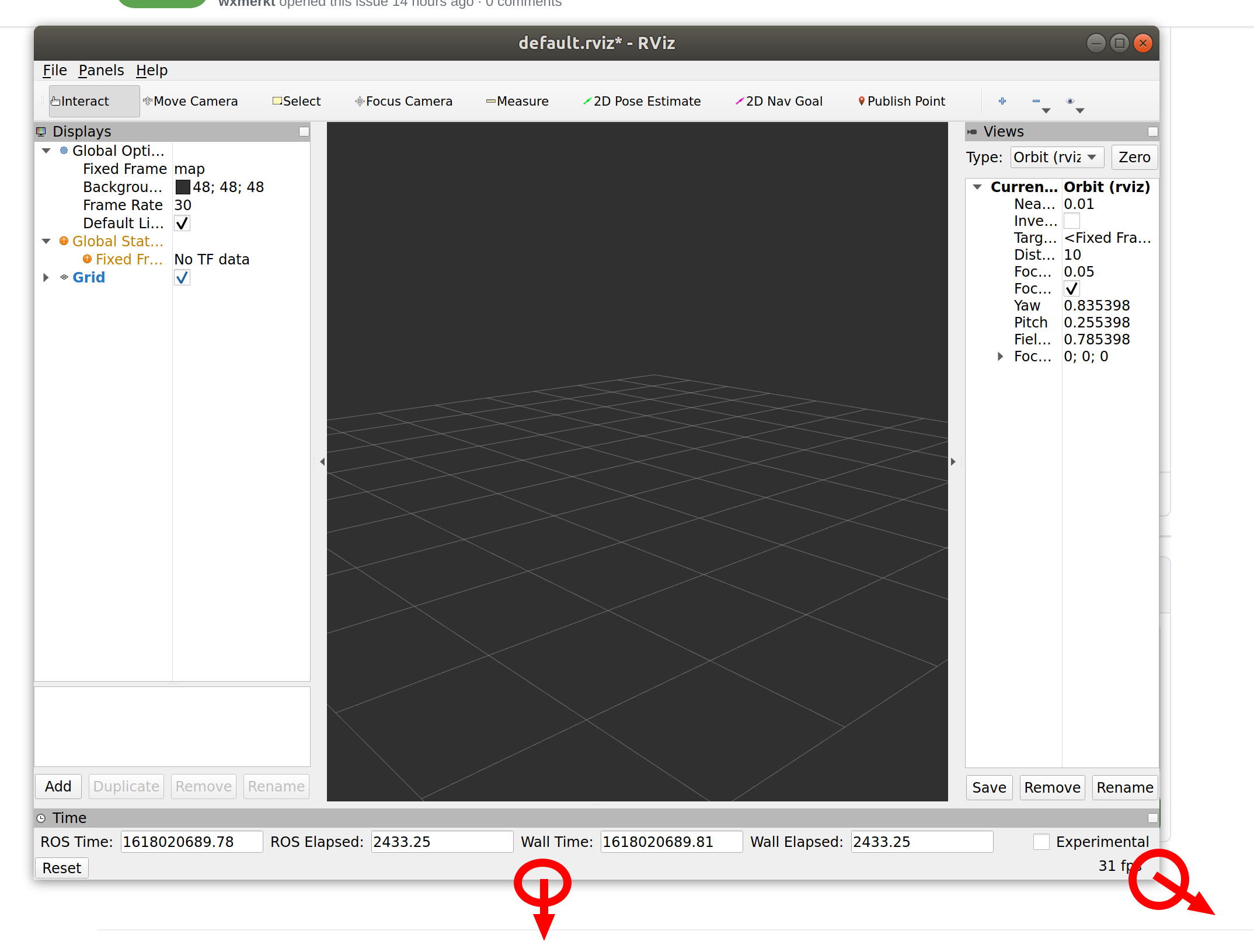Expand the Focal Point row
The image size is (1254, 952).
click(1000, 356)
